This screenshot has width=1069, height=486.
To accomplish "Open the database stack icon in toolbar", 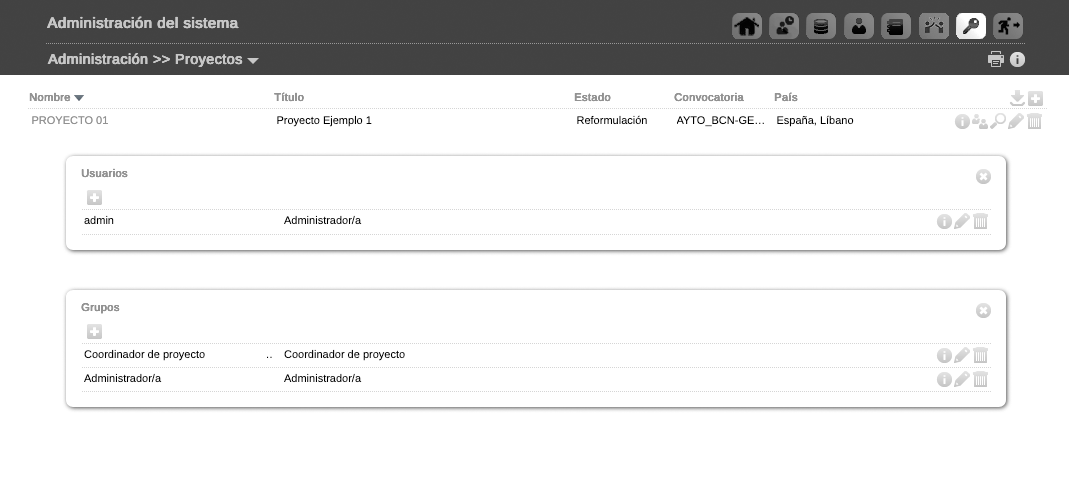I will [821, 26].
